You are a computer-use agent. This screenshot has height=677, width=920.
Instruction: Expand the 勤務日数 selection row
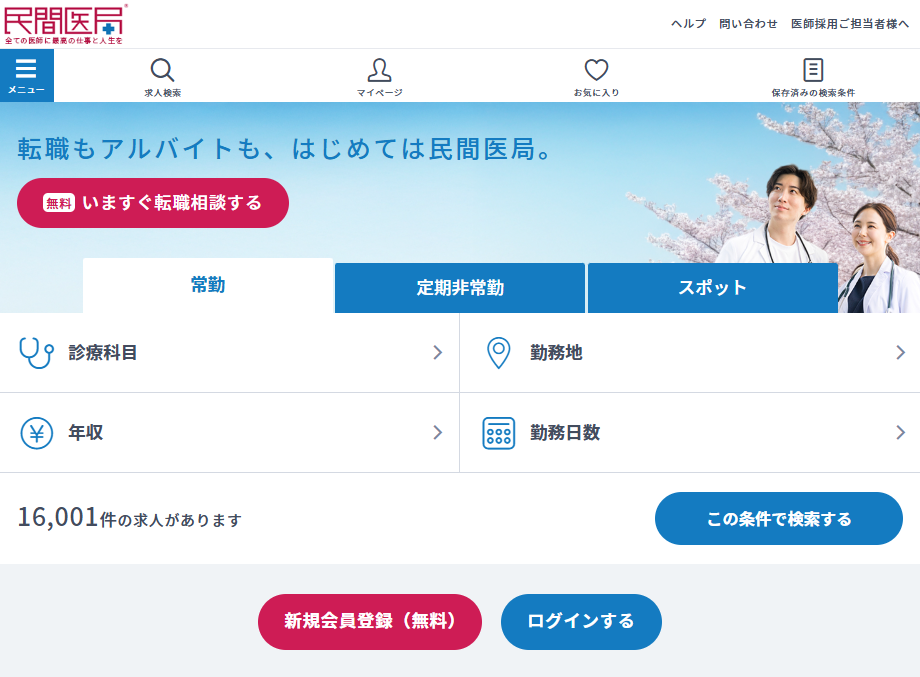689,433
